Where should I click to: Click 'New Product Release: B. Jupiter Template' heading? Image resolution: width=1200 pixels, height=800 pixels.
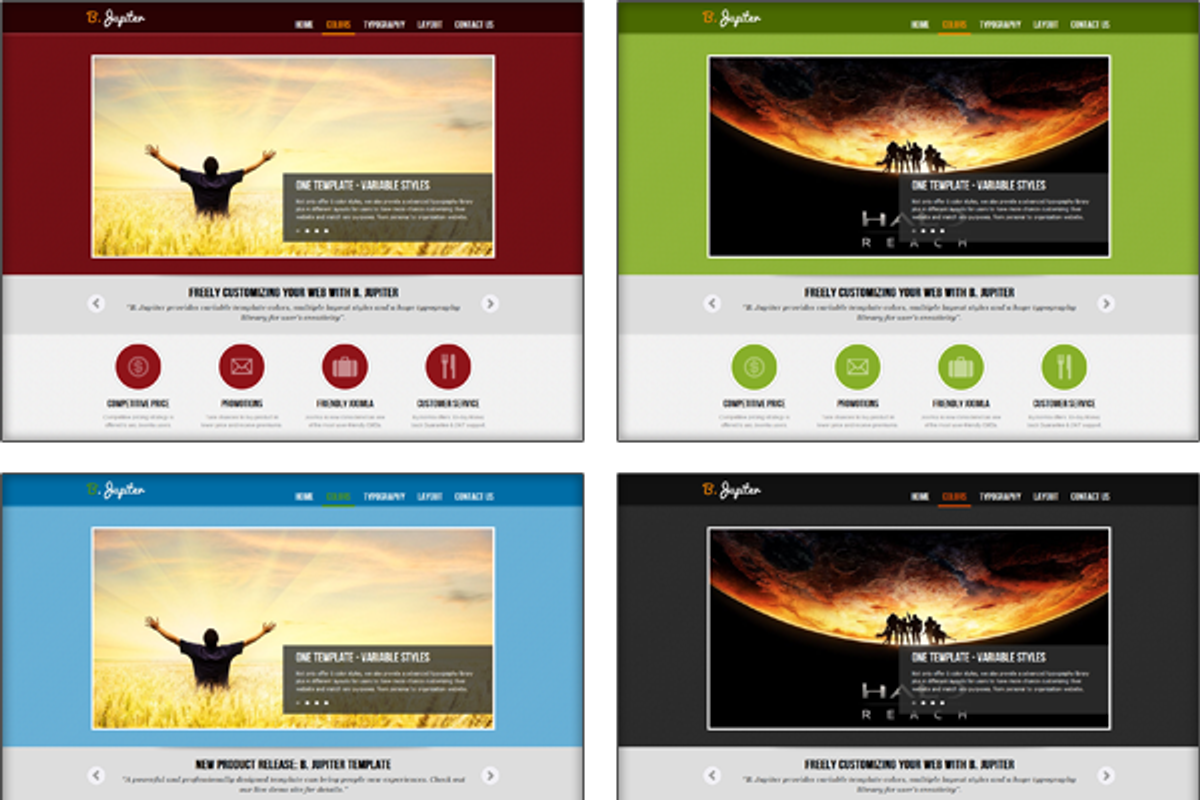pyautogui.click(x=293, y=765)
